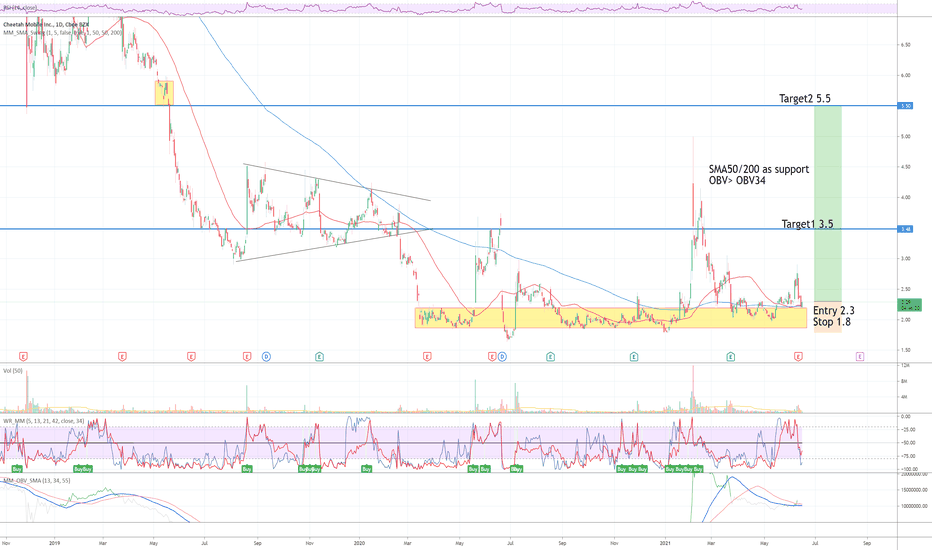
Task: Click the green current price label on axis
Action: [x=909, y=305]
